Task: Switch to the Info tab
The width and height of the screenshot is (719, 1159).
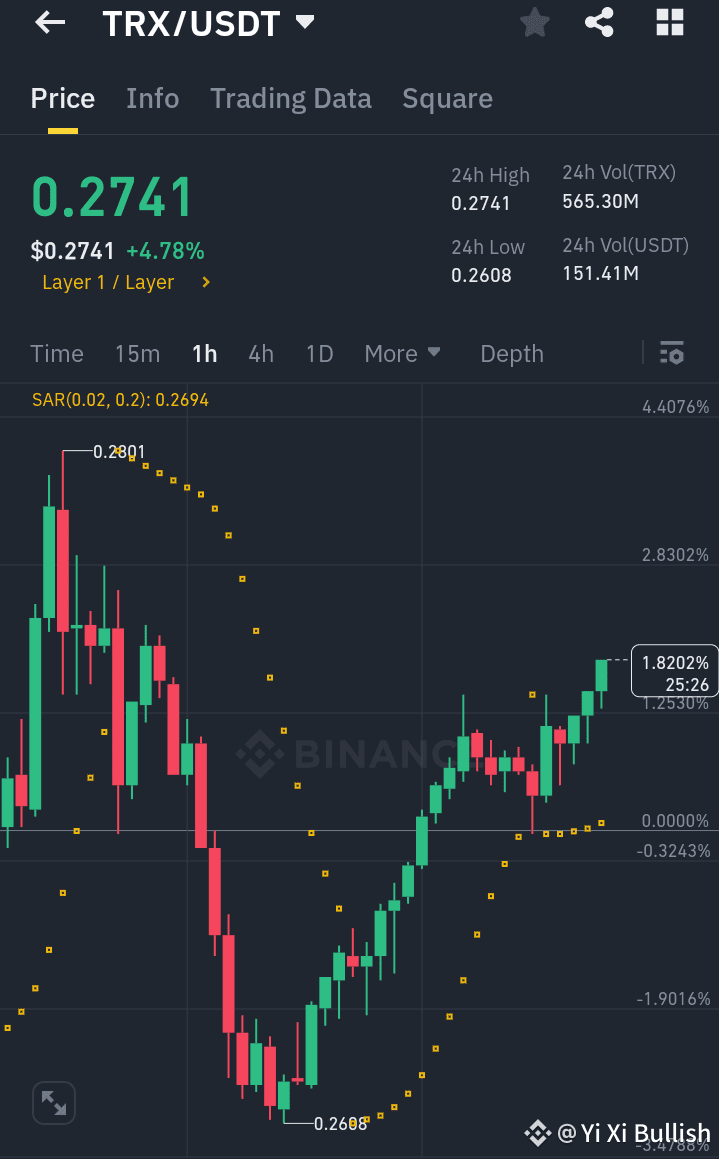Action: coord(152,98)
